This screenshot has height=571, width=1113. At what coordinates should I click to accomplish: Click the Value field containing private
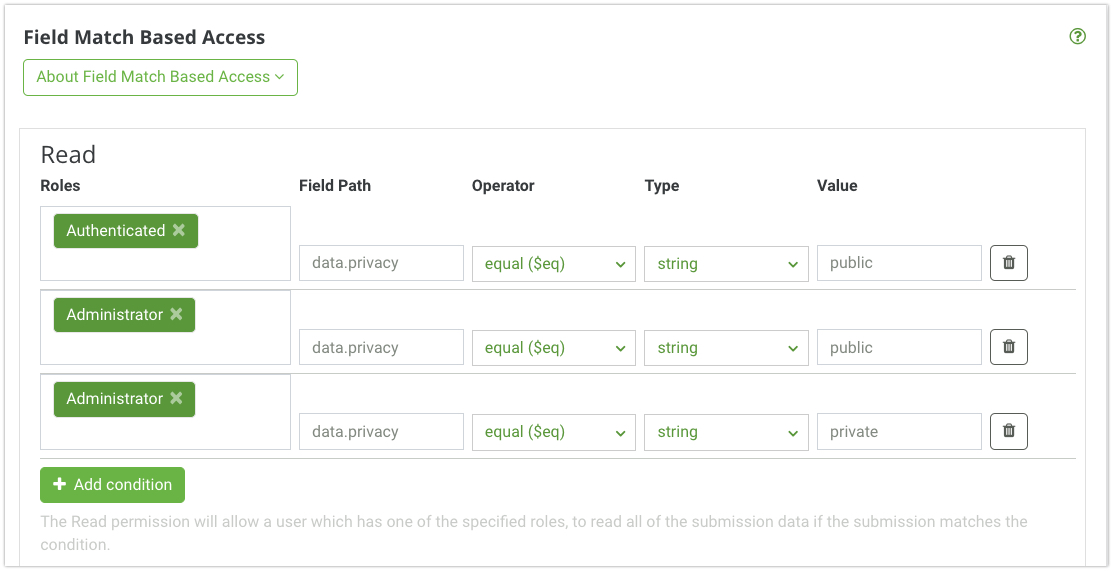pos(898,432)
